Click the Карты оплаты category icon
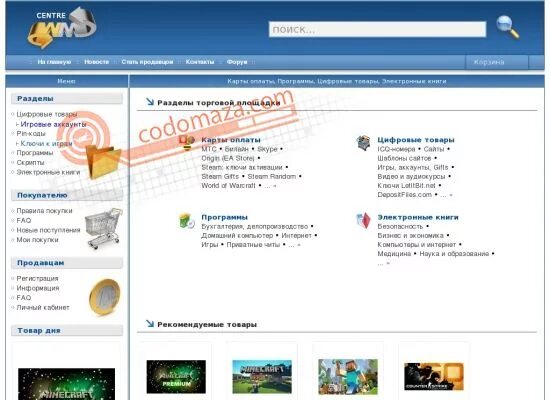This screenshot has height=400, width=550. point(187,142)
